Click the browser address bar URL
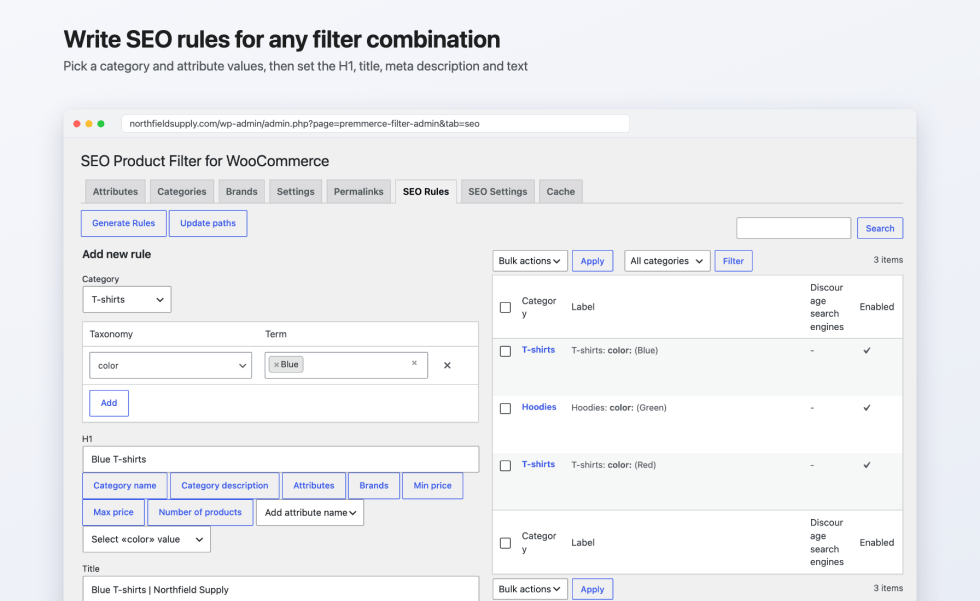 tap(375, 124)
